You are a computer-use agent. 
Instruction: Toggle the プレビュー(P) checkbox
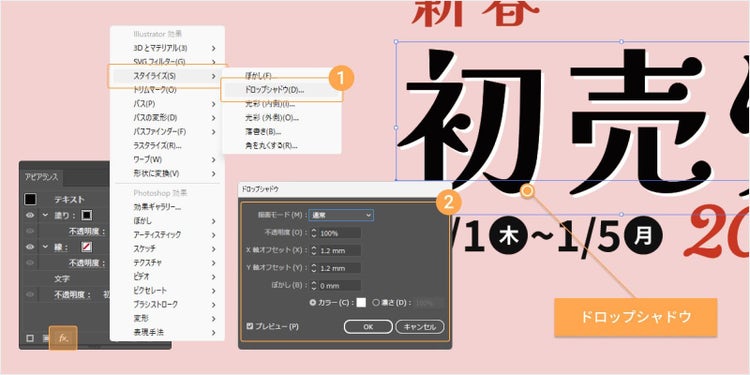coord(250,327)
